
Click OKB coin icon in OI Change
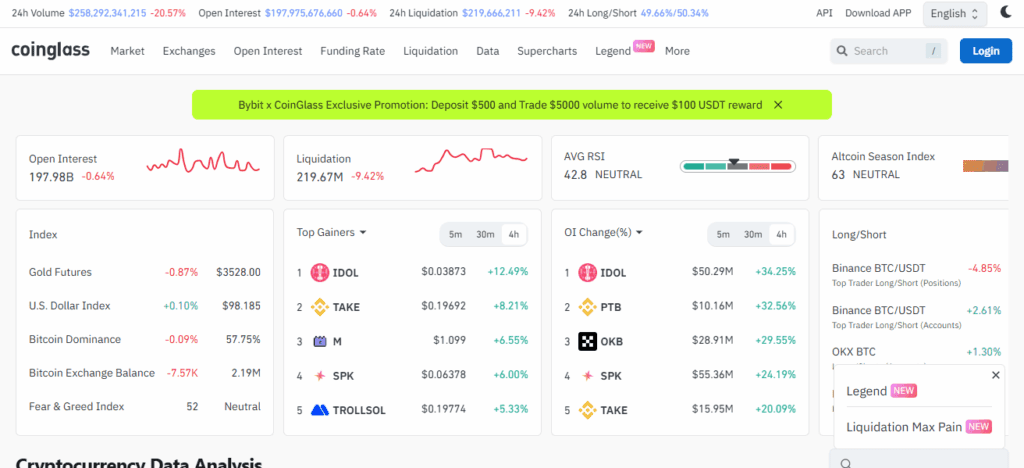coord(588,341)
